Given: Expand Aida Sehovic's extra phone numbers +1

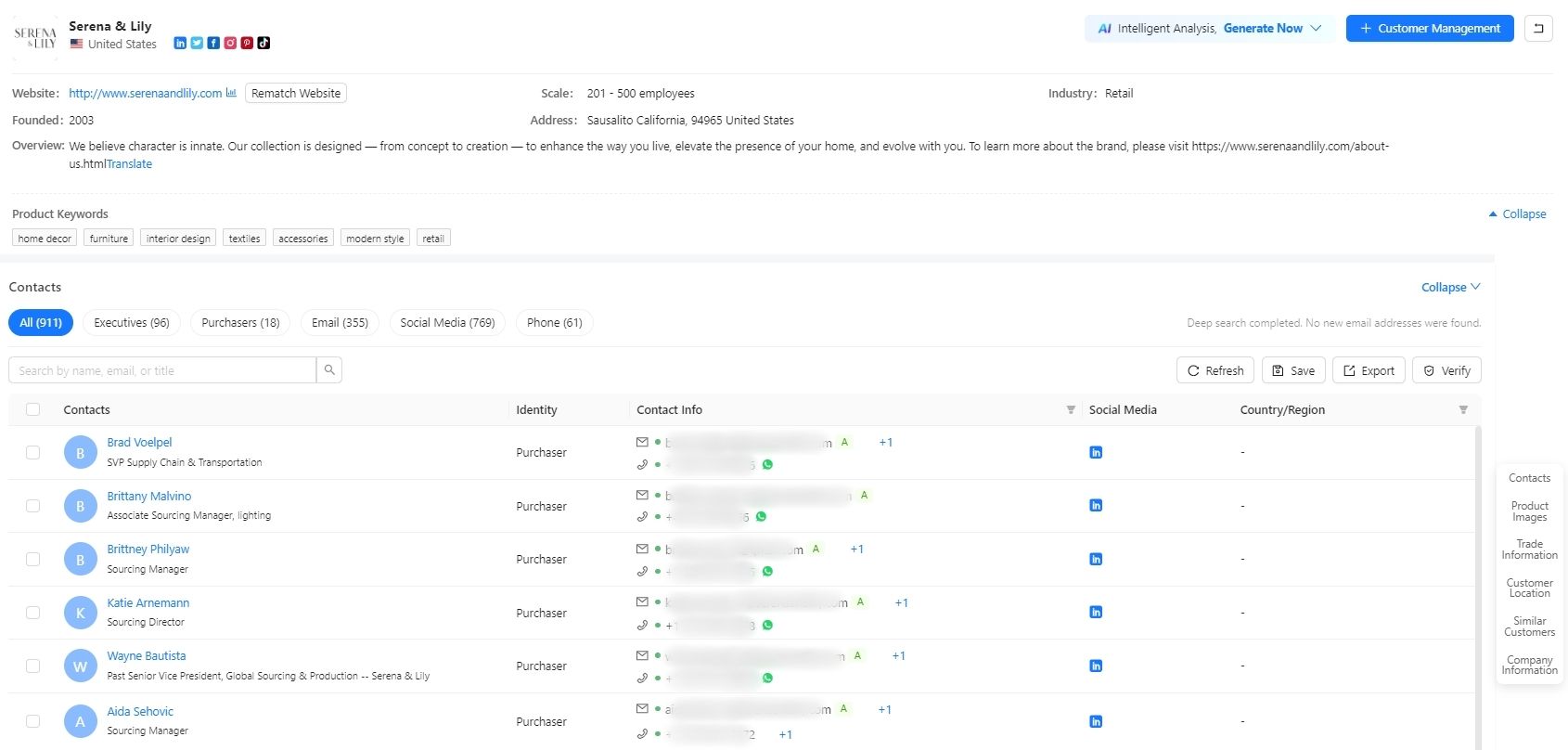Looking at the screenshot, I should tap(786, 735).
